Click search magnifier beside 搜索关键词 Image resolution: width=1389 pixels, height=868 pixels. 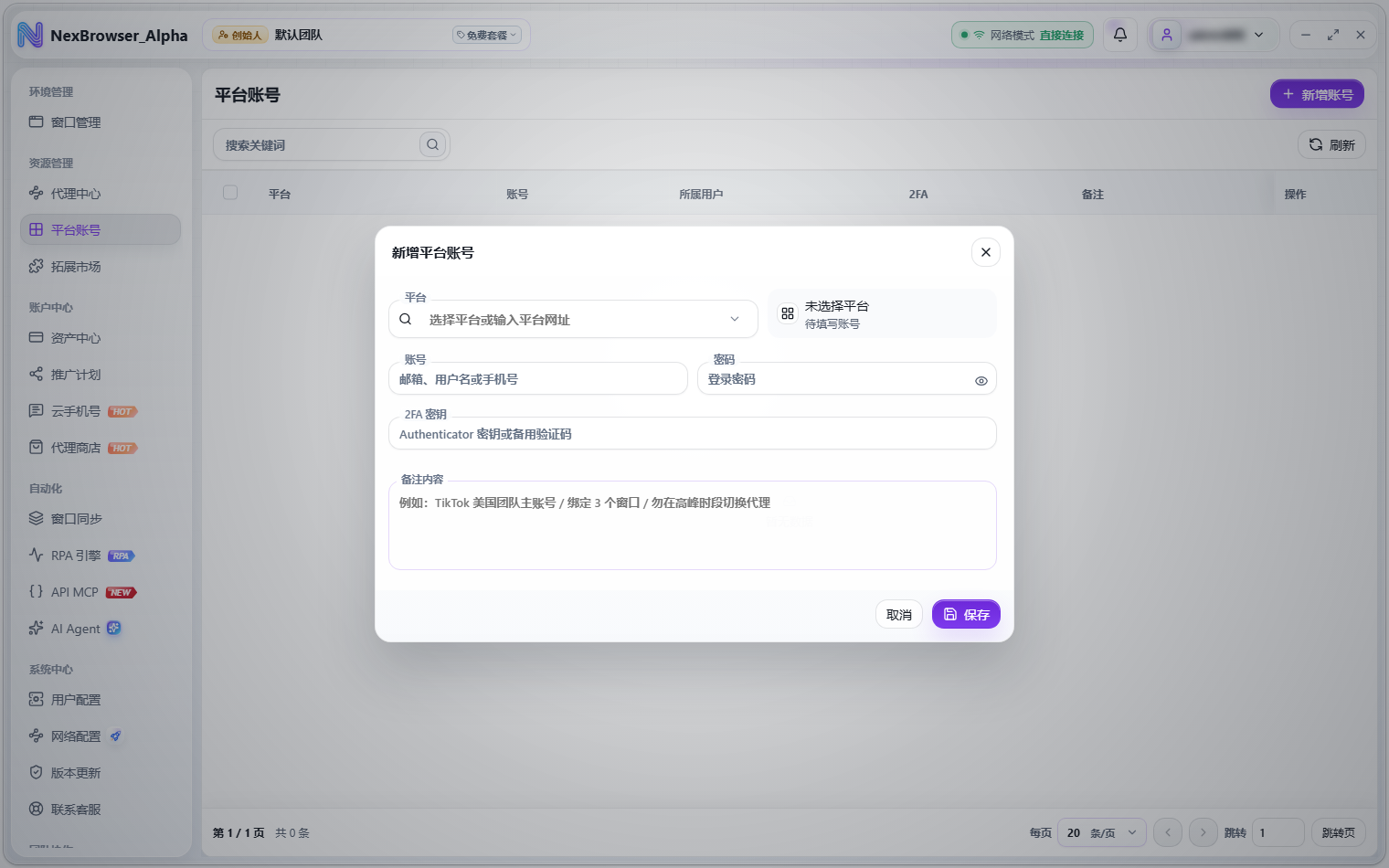432,144
